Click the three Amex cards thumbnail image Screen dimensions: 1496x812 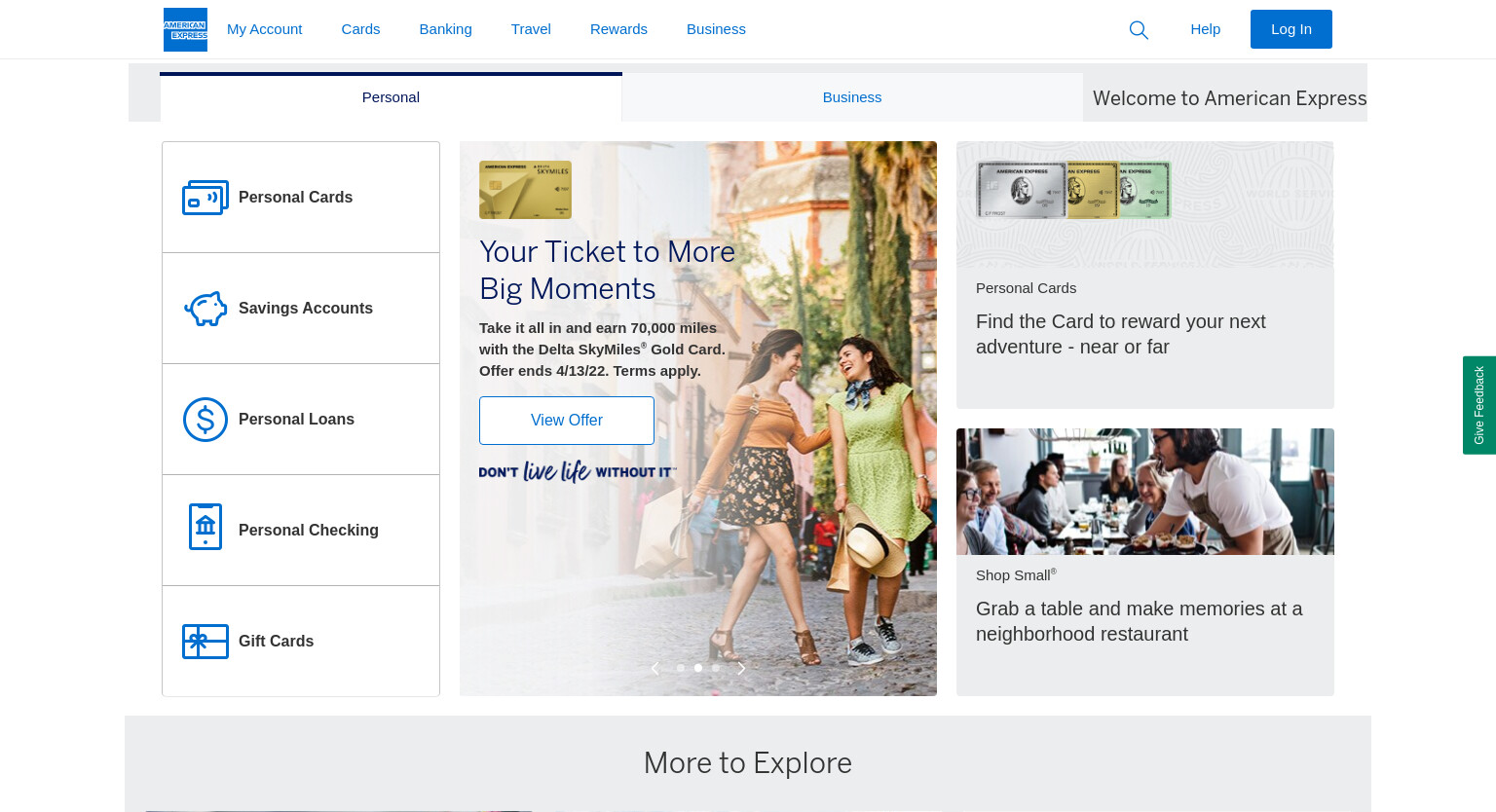point(1073,190)
